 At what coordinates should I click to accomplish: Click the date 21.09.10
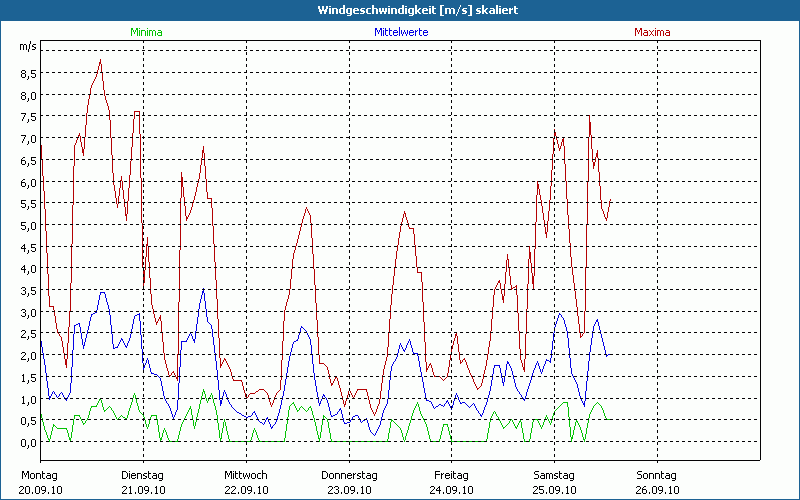pyautogui.click(x=143, y=490)
